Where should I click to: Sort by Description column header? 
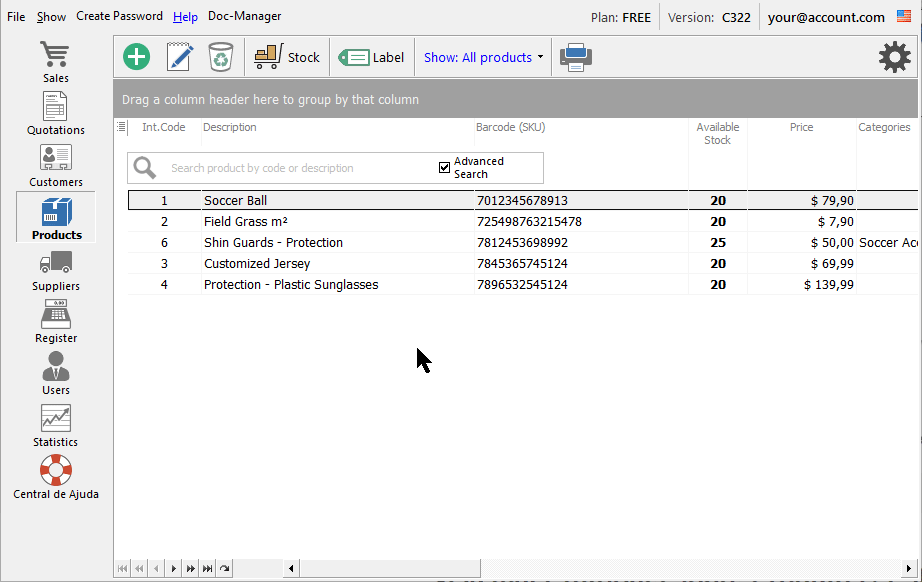[230, 127]
